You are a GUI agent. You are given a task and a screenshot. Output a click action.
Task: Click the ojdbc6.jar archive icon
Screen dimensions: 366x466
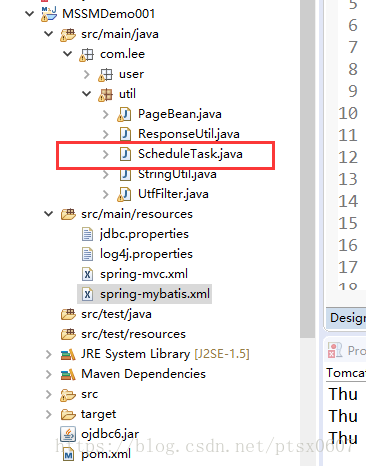68,434
